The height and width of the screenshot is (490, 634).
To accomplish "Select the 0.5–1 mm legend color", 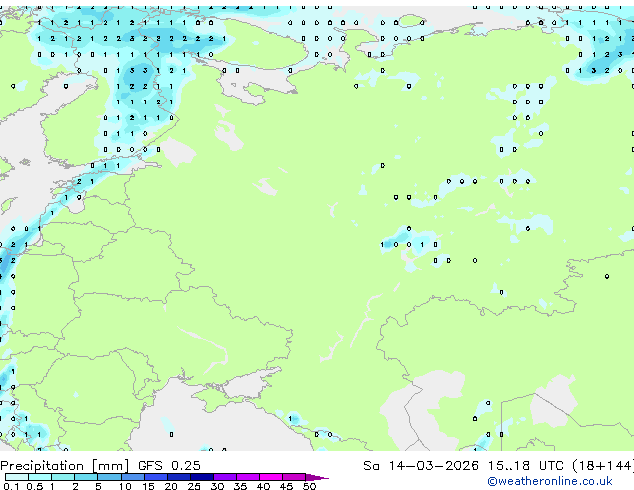I will pos(40,477).
